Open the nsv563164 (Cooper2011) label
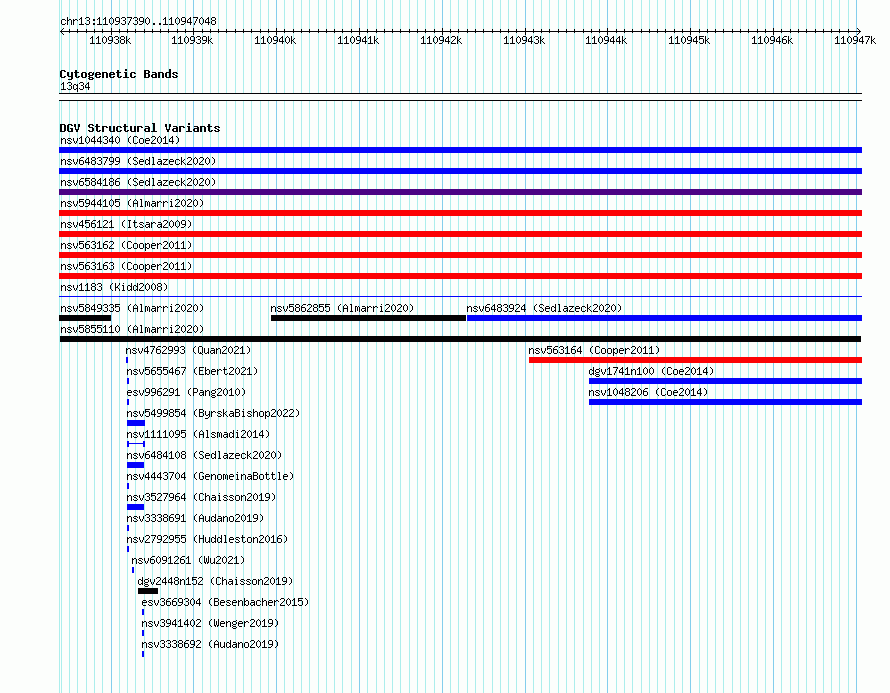The height and width of the screenshot is (693, 890). (594, 350)
